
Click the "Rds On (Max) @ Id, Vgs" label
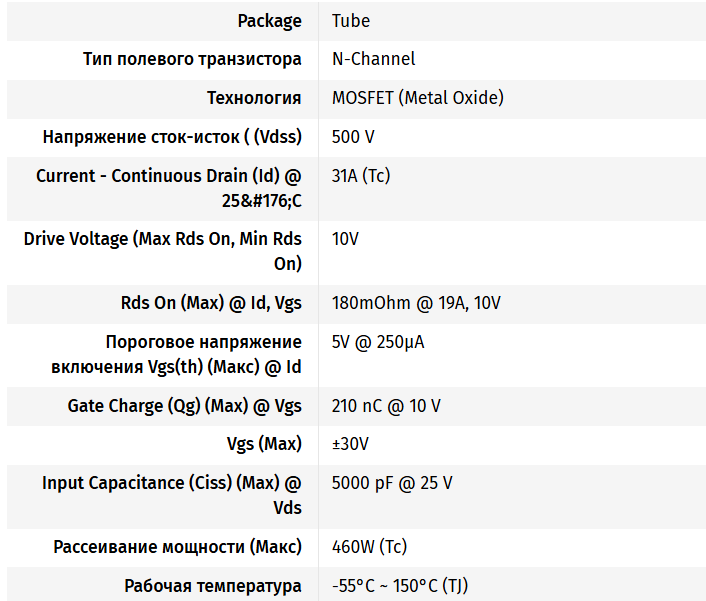(204, 303)
